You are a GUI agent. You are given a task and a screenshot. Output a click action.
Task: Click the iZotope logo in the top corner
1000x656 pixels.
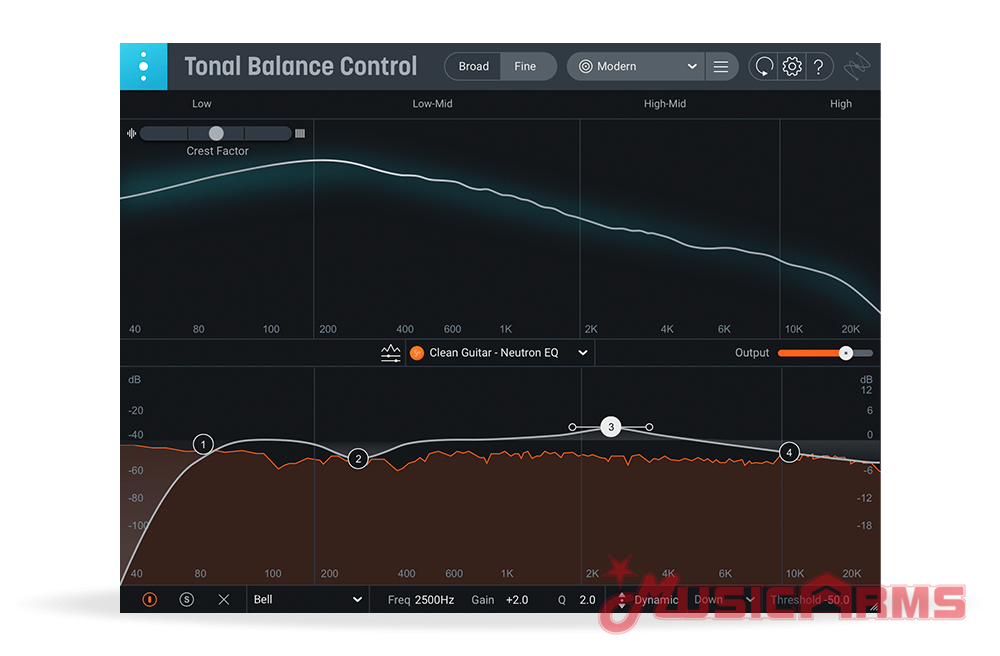[856, 67]
